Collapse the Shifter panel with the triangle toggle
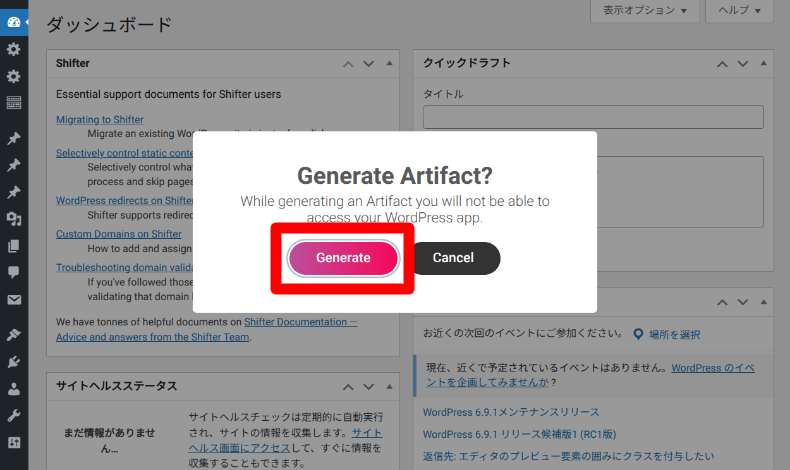Screen dimensions: 790x470 389,63
